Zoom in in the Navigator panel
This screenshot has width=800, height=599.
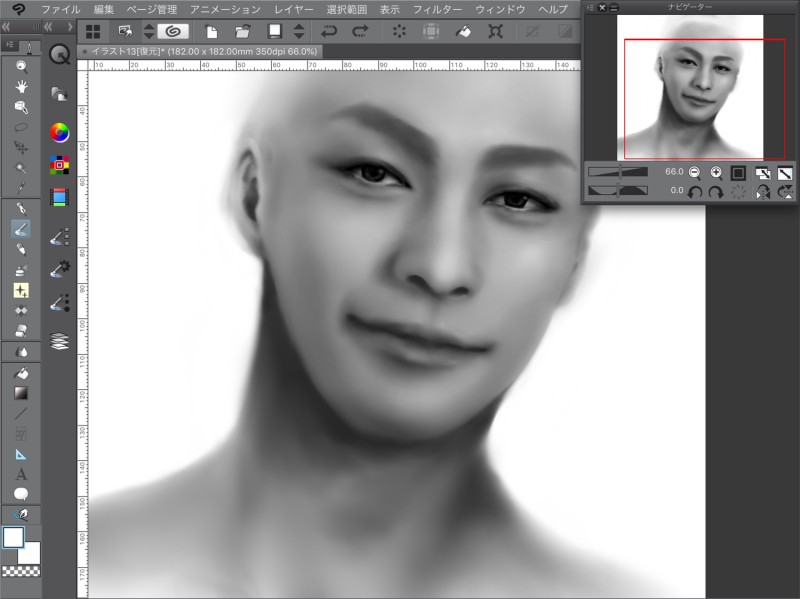[716, 172]
